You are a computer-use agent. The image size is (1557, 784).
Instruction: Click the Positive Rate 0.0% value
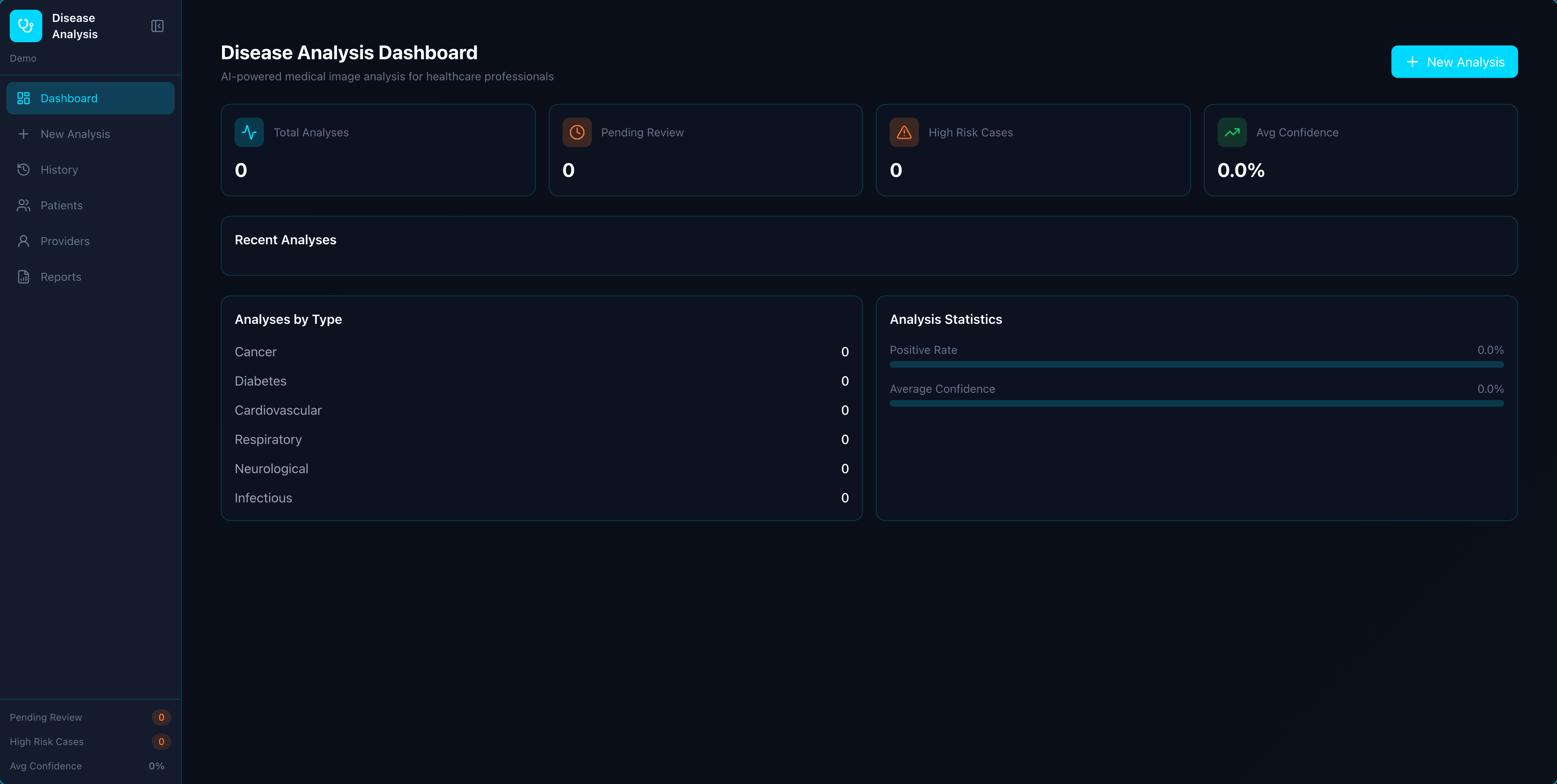coord(1490,350)
